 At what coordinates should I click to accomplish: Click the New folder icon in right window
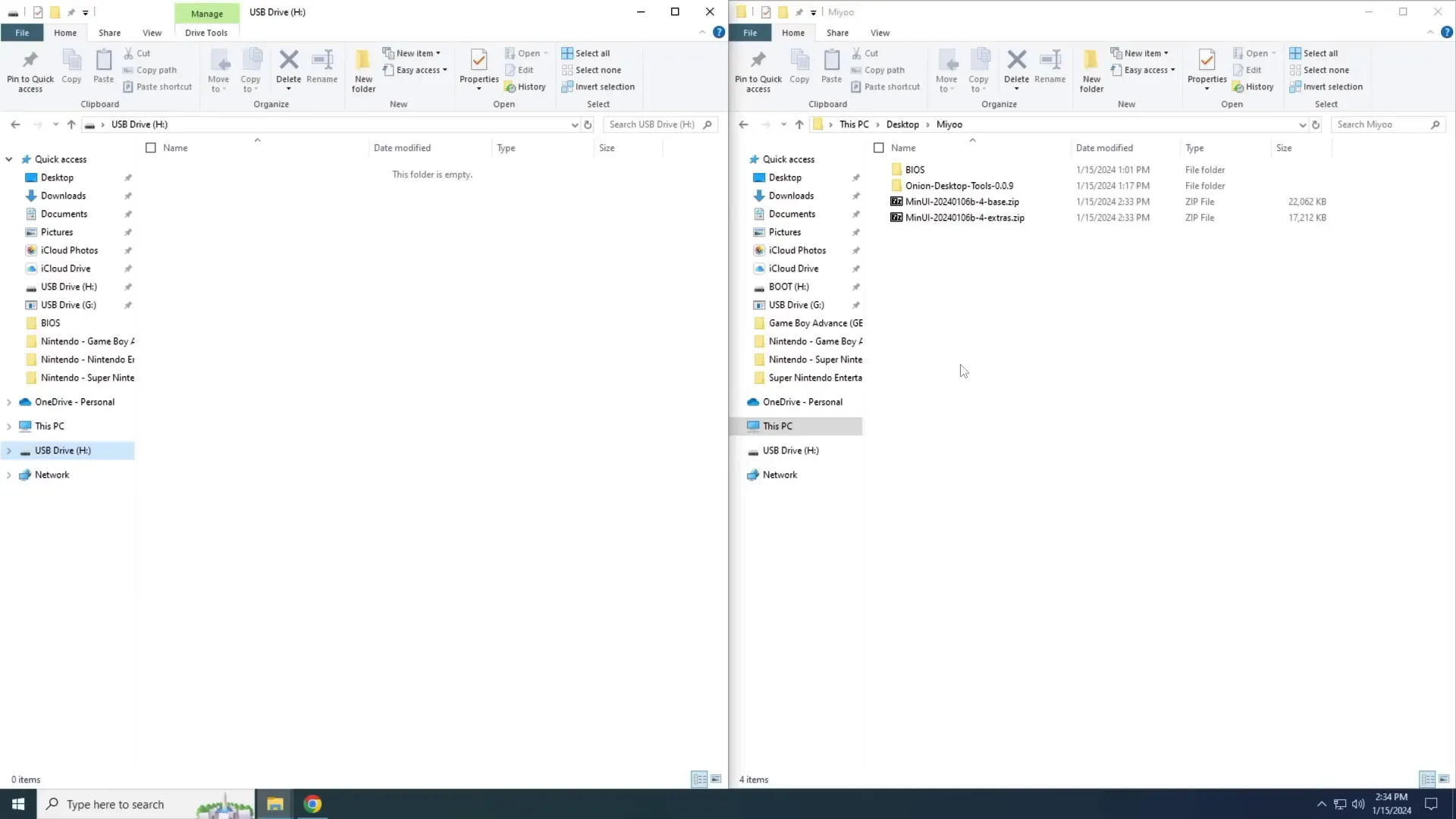pos(1091,68)
